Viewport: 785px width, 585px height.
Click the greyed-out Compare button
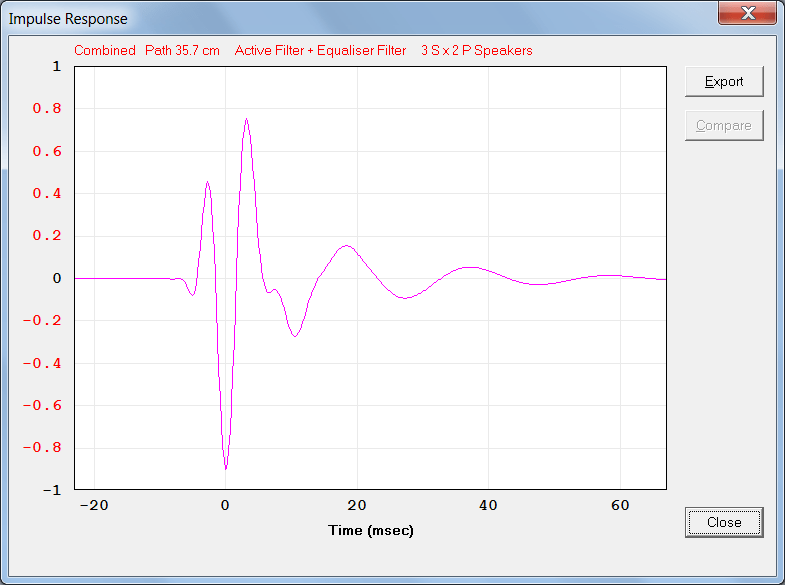click(724, 126)
